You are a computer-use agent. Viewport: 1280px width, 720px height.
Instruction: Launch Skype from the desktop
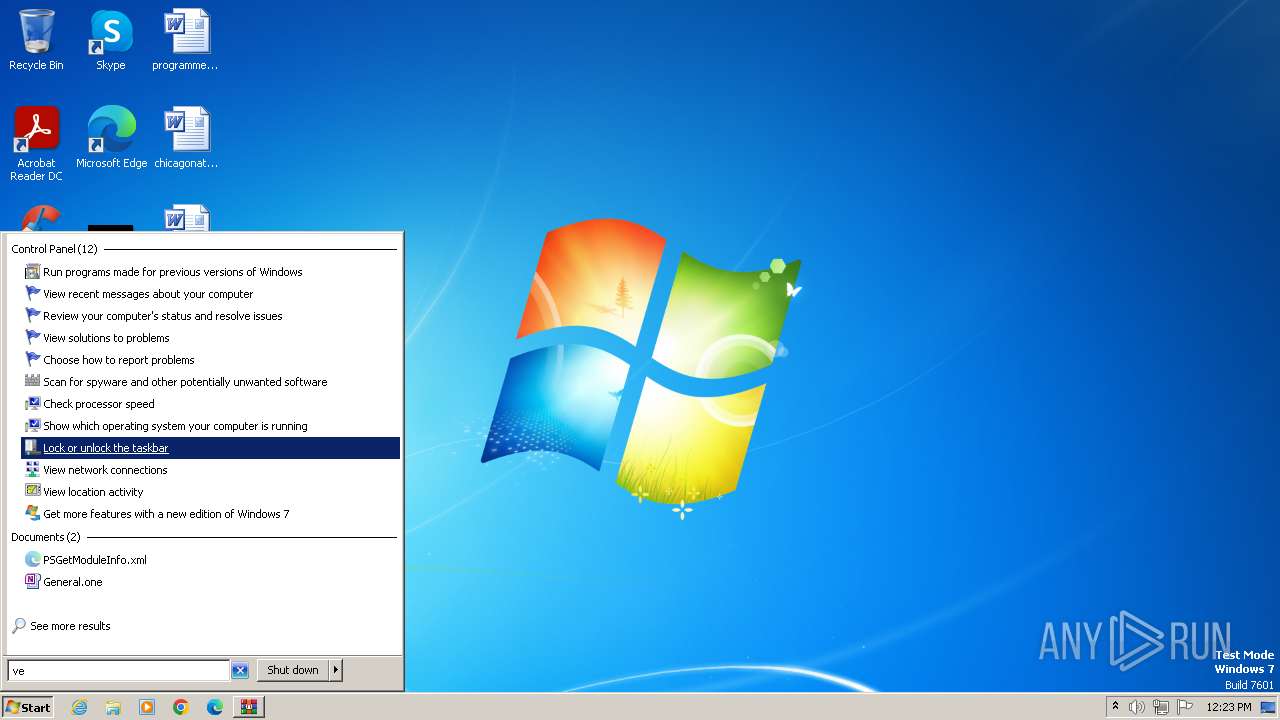point(111,40)
